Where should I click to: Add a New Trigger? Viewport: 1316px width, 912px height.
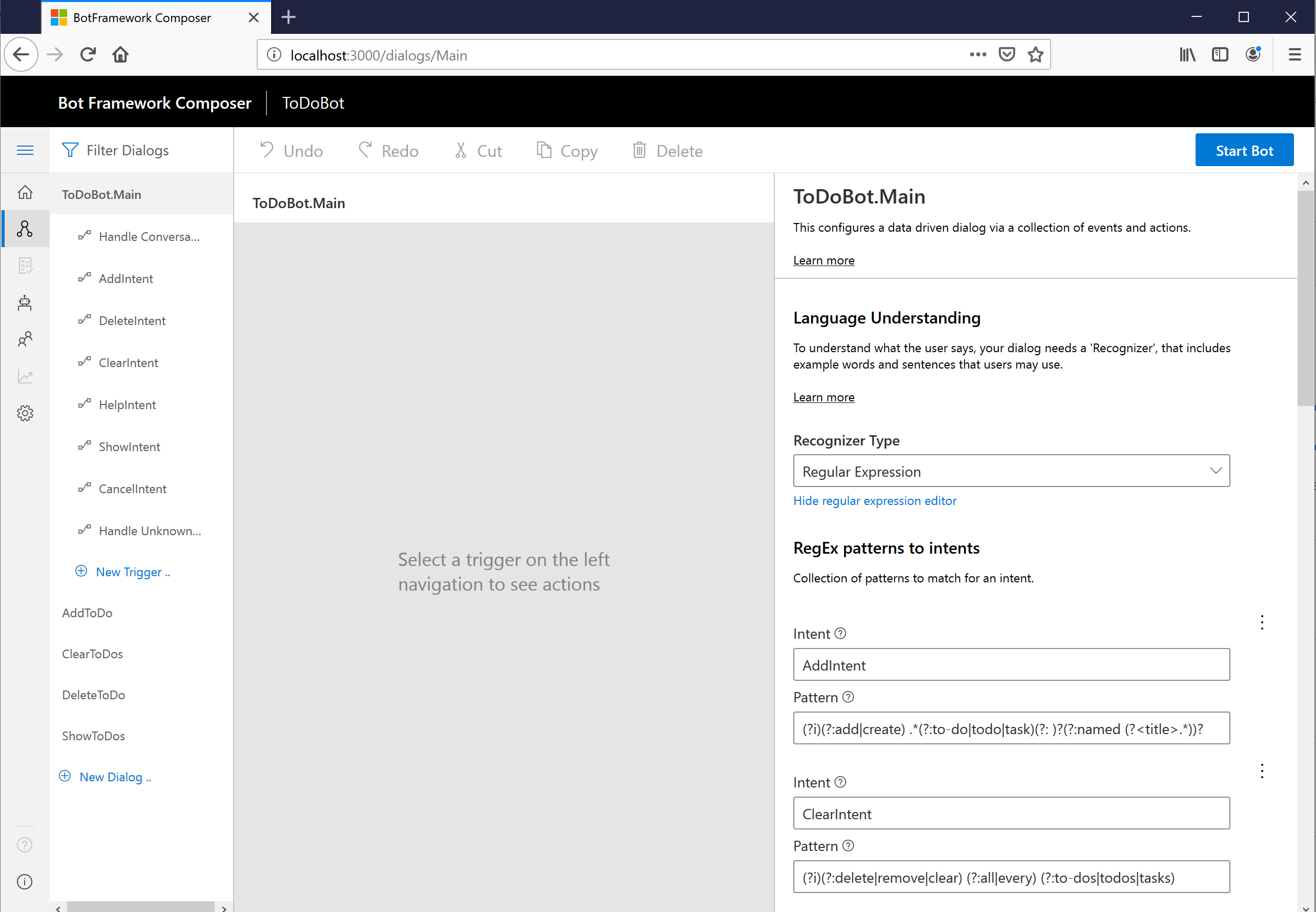[132, 572]
